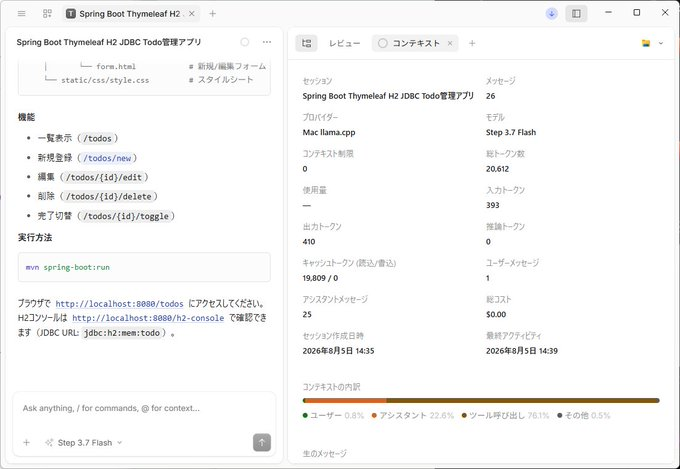
Task: Click the send arrow button
Action: 262,443
